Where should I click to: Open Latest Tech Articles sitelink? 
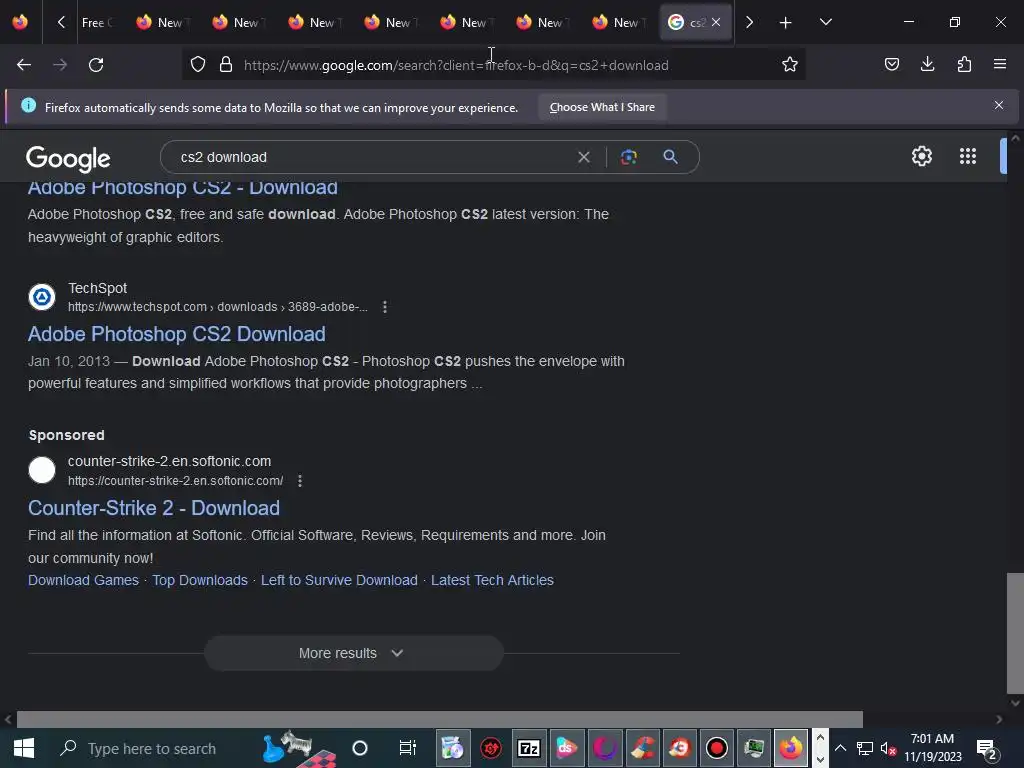[x=492, y=580]
